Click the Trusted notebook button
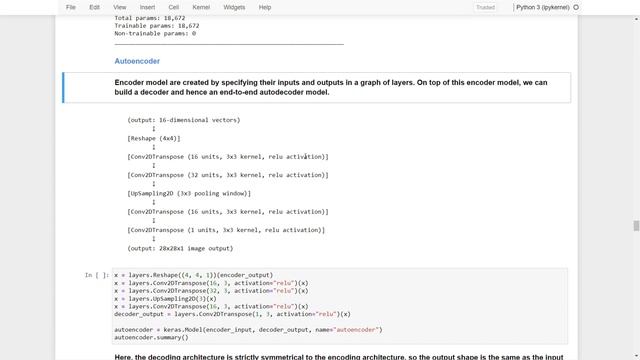640x360 pixels. click(x=485, y=7)
